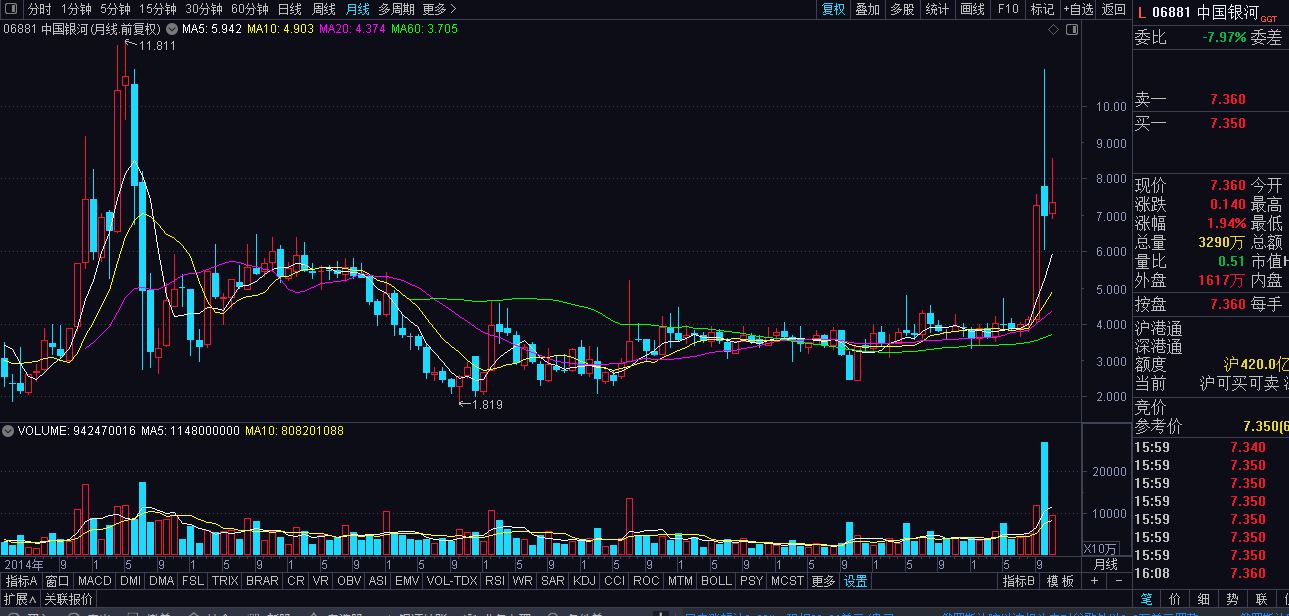The height and width of the screenshot is (616, 1289).
Task: Zoom in chart with the plus button
Action: click(x=1095, y=581)
